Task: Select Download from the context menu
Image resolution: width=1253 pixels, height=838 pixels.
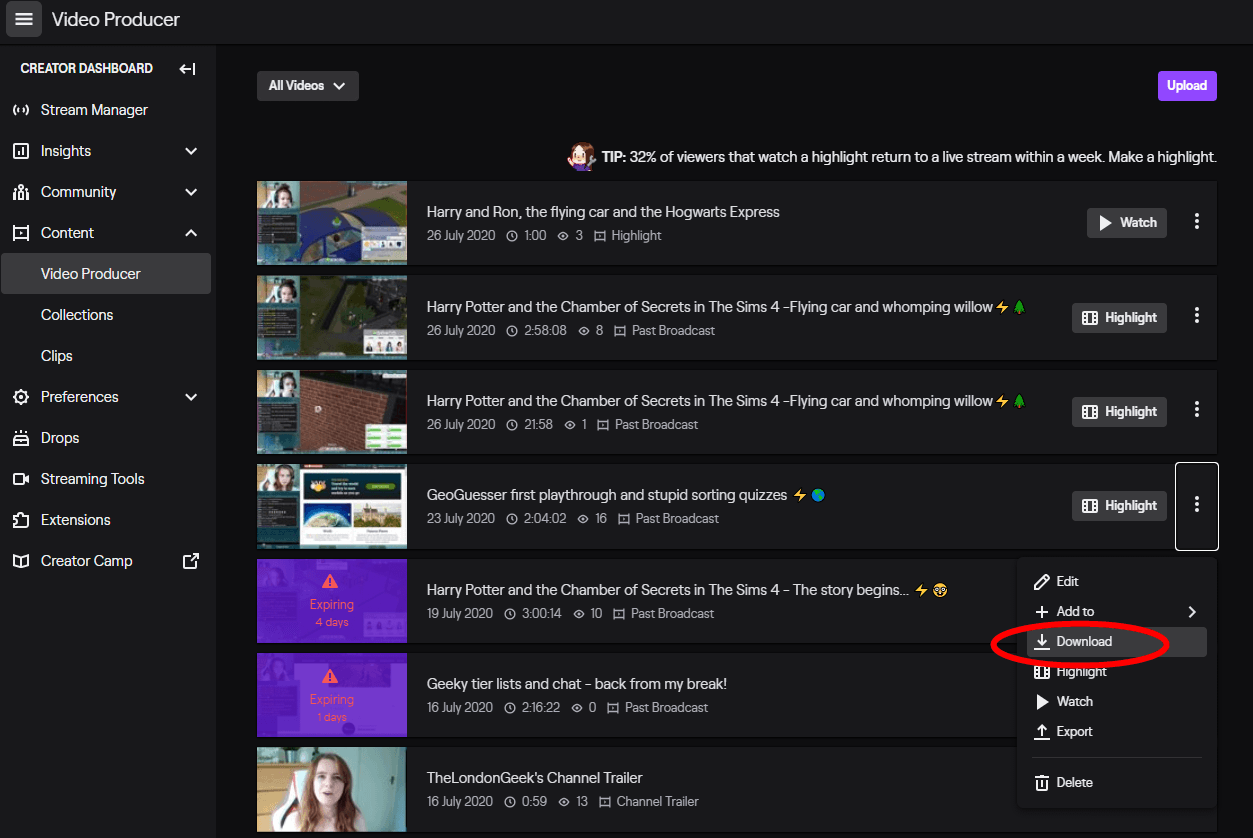Action: pyautogui.click(x=1116, y=642)
